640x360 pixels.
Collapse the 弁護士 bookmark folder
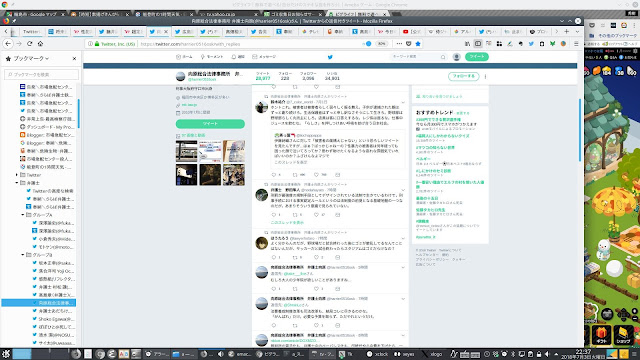coord(17,183)
